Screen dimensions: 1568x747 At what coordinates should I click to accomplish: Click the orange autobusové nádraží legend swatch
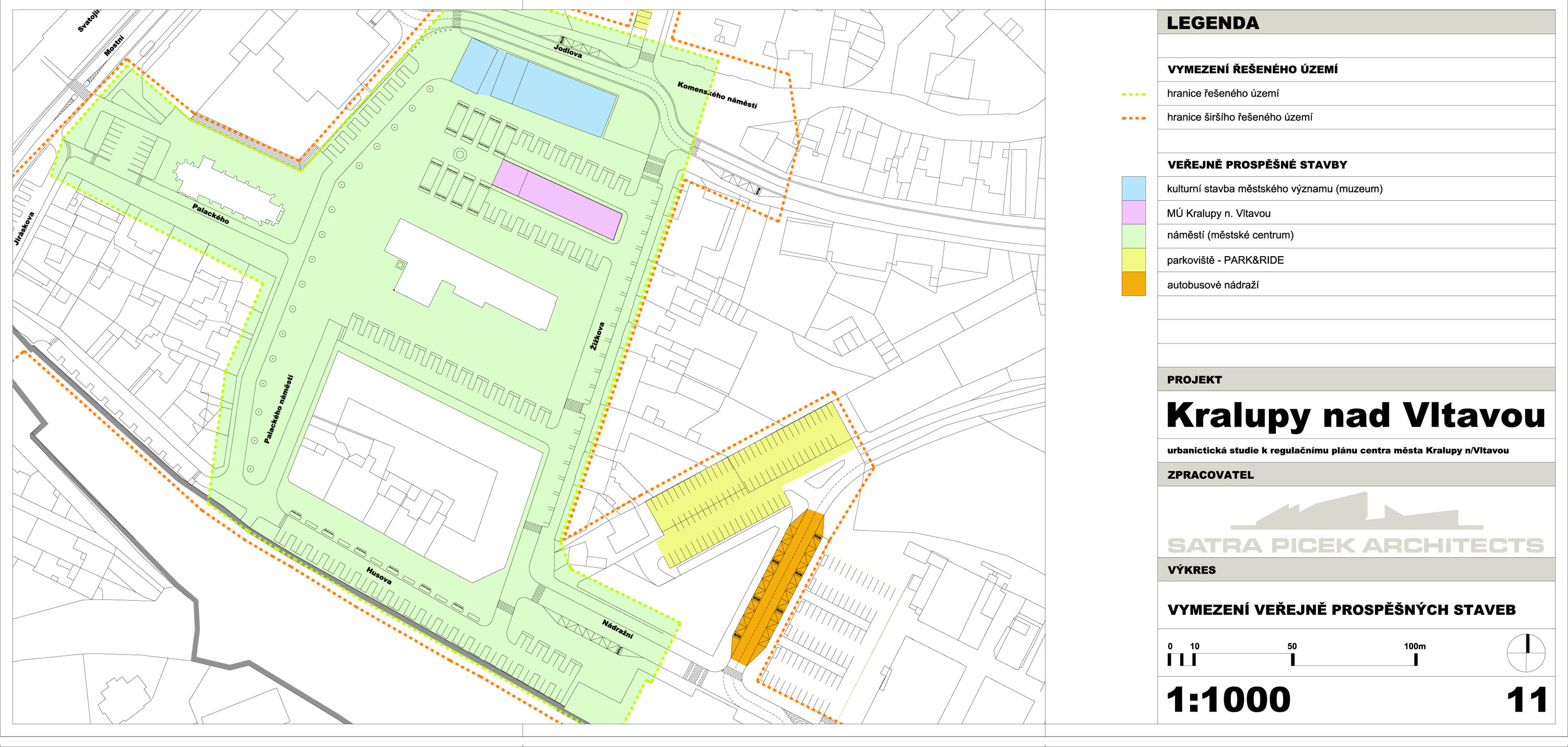[1133, 284]
